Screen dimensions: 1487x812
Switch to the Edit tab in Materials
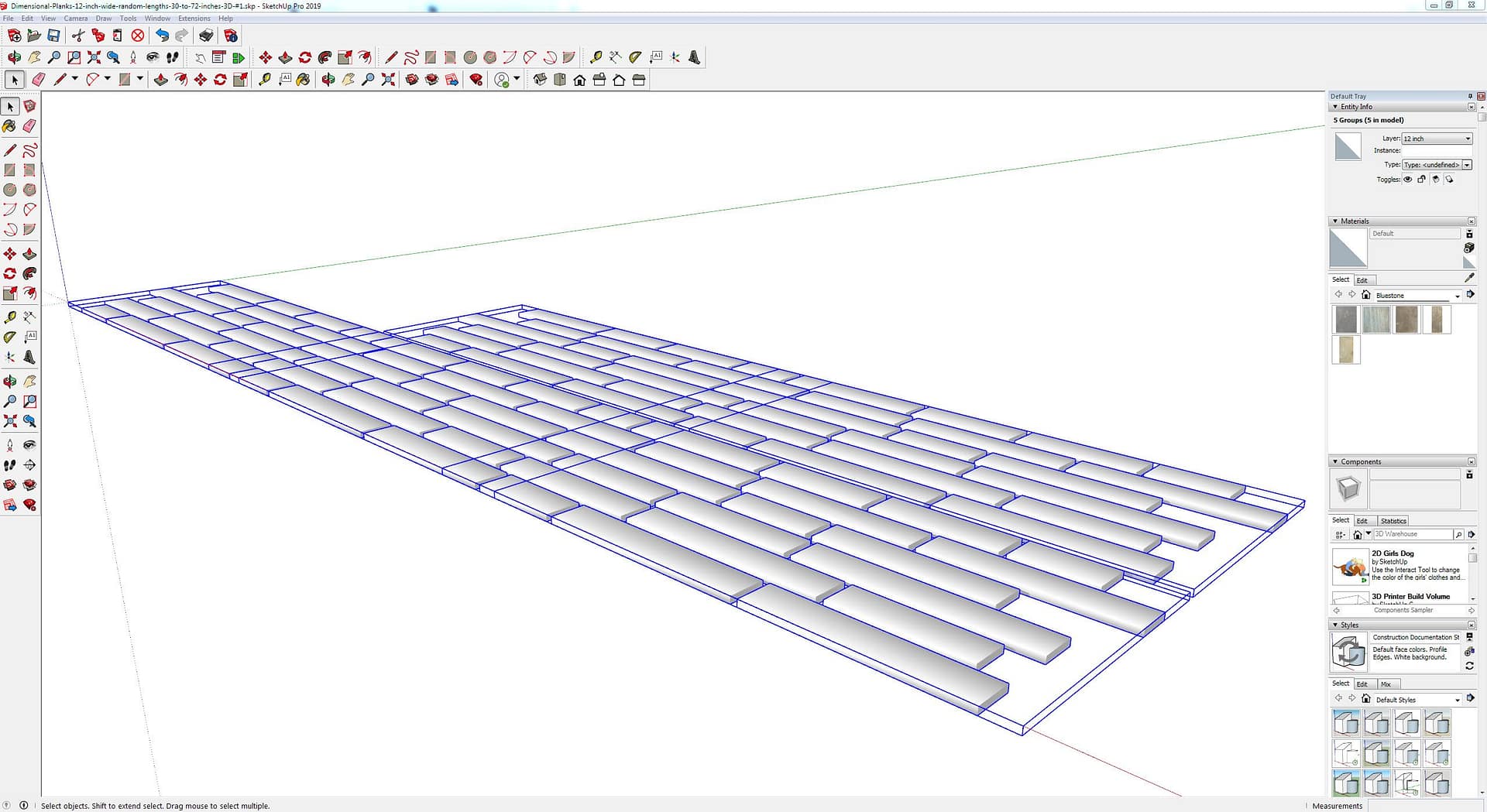(1362, 280)
